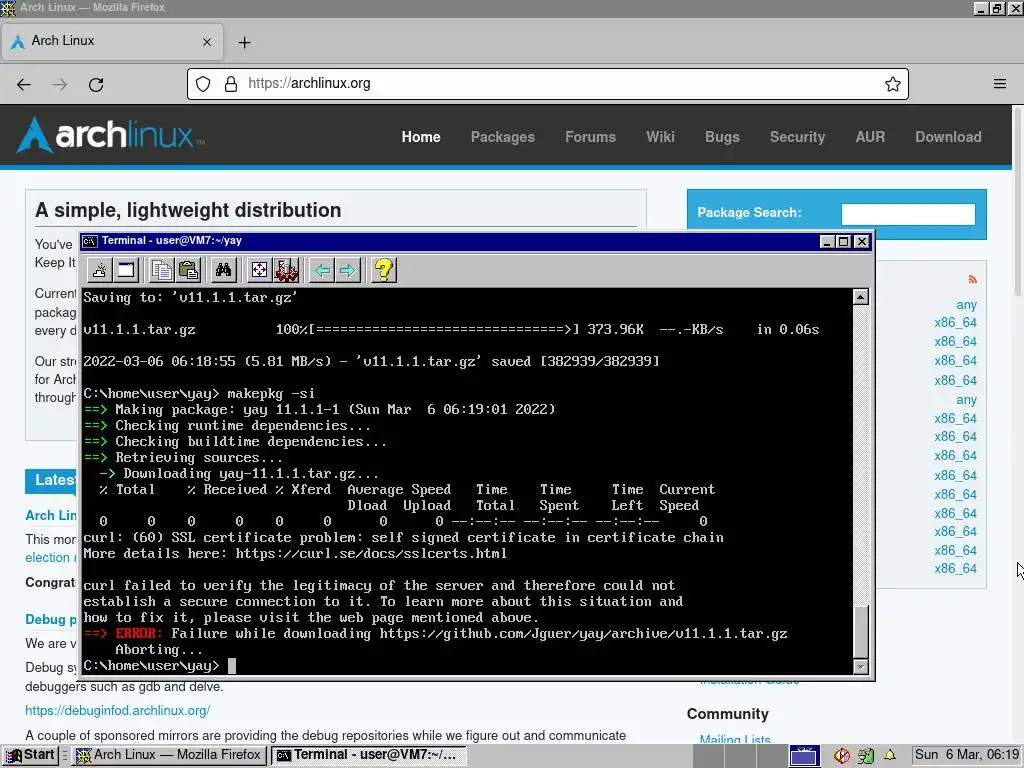Click the notification bell tray icon
Screen dimensions: 1024x768
[x=889, y=755]
